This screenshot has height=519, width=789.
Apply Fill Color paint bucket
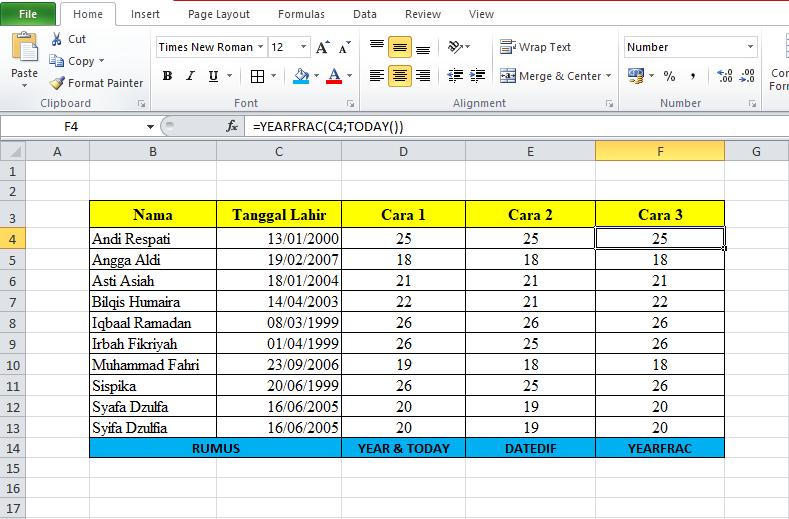(x=301, y=76)
